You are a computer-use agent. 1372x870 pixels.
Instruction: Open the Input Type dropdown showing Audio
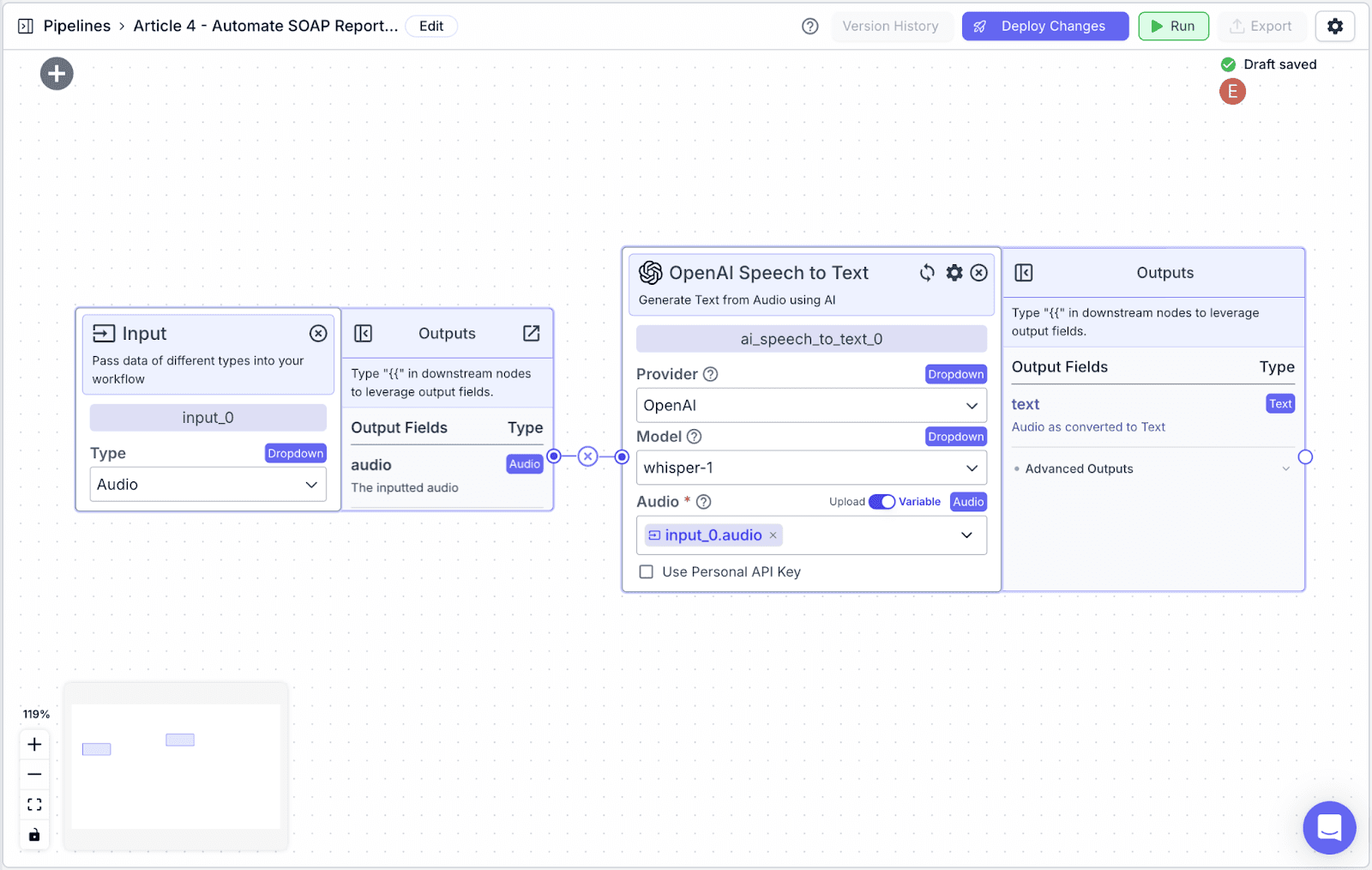point(208,484)
